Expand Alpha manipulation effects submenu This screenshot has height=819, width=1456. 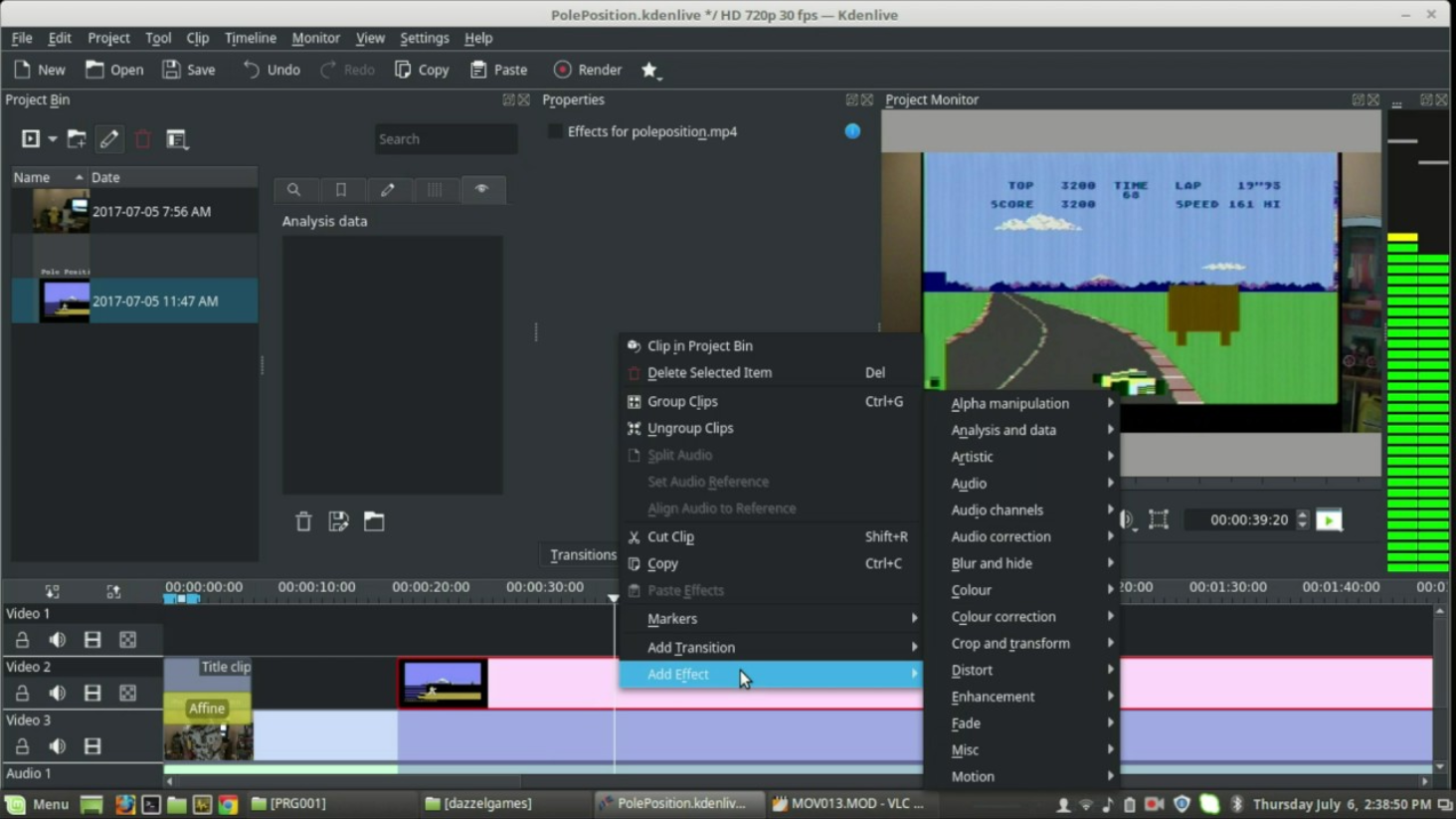coord(1022,403)
